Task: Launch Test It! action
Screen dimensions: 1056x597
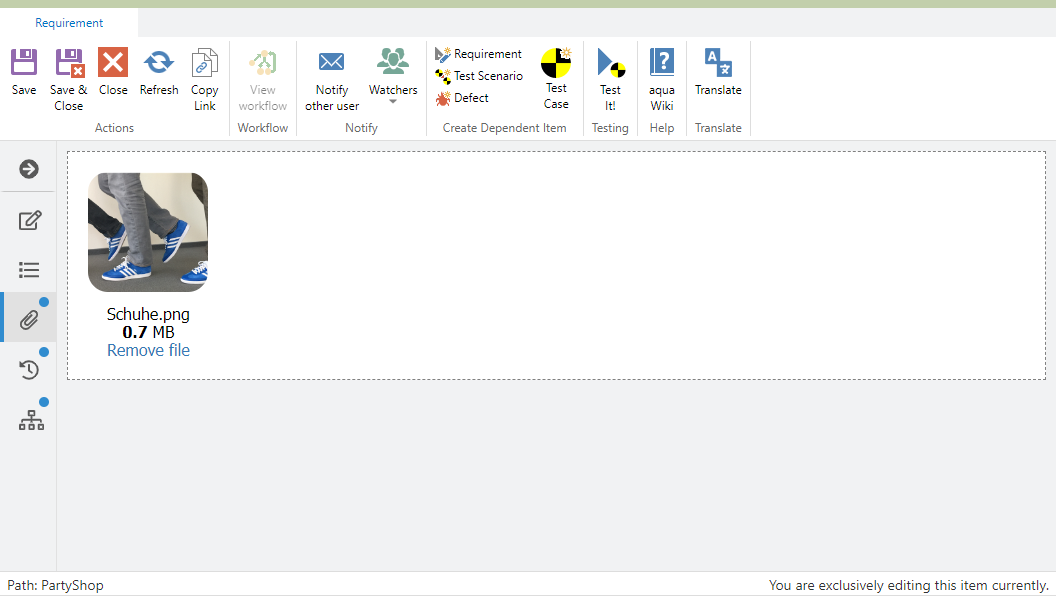Action: [x=610, y=64]
